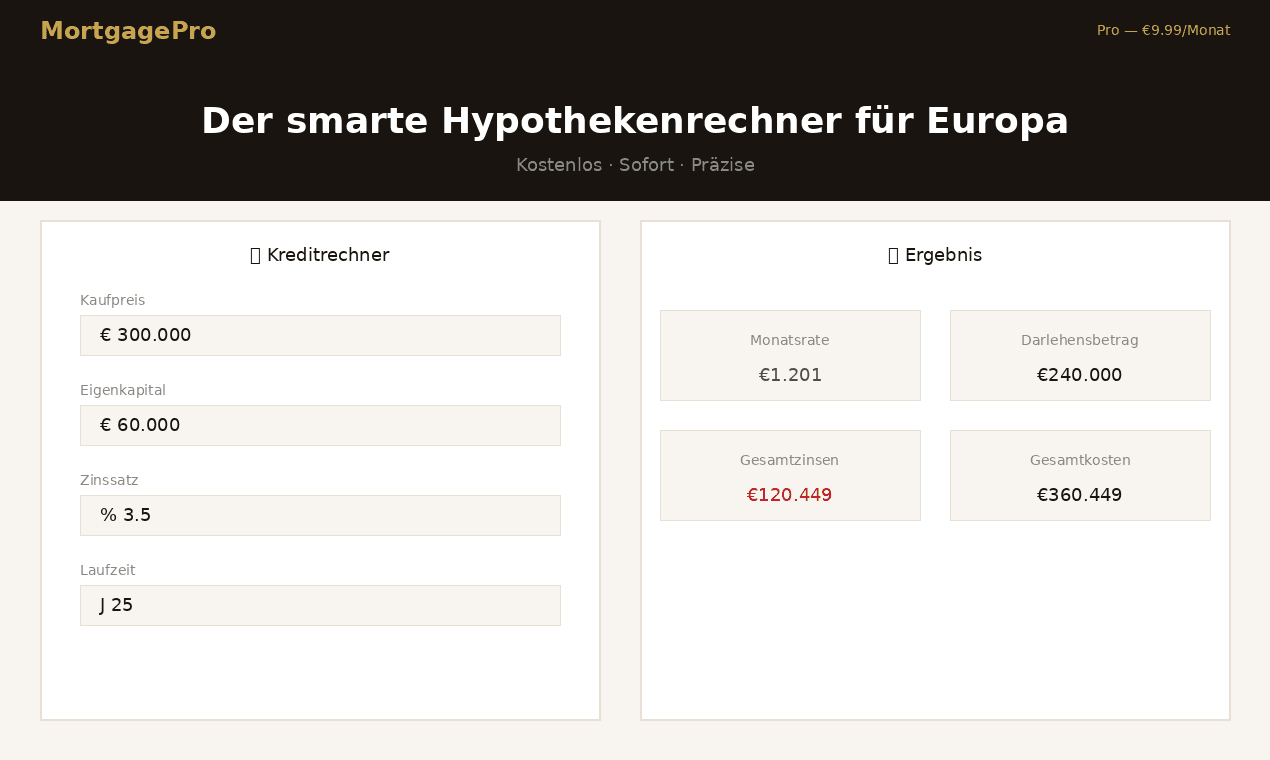Image resolution: width=1270 pixels, height=760 pixels.
Task: Click the Zinssatz input showing 3.5
Action: tap(320, 515)
